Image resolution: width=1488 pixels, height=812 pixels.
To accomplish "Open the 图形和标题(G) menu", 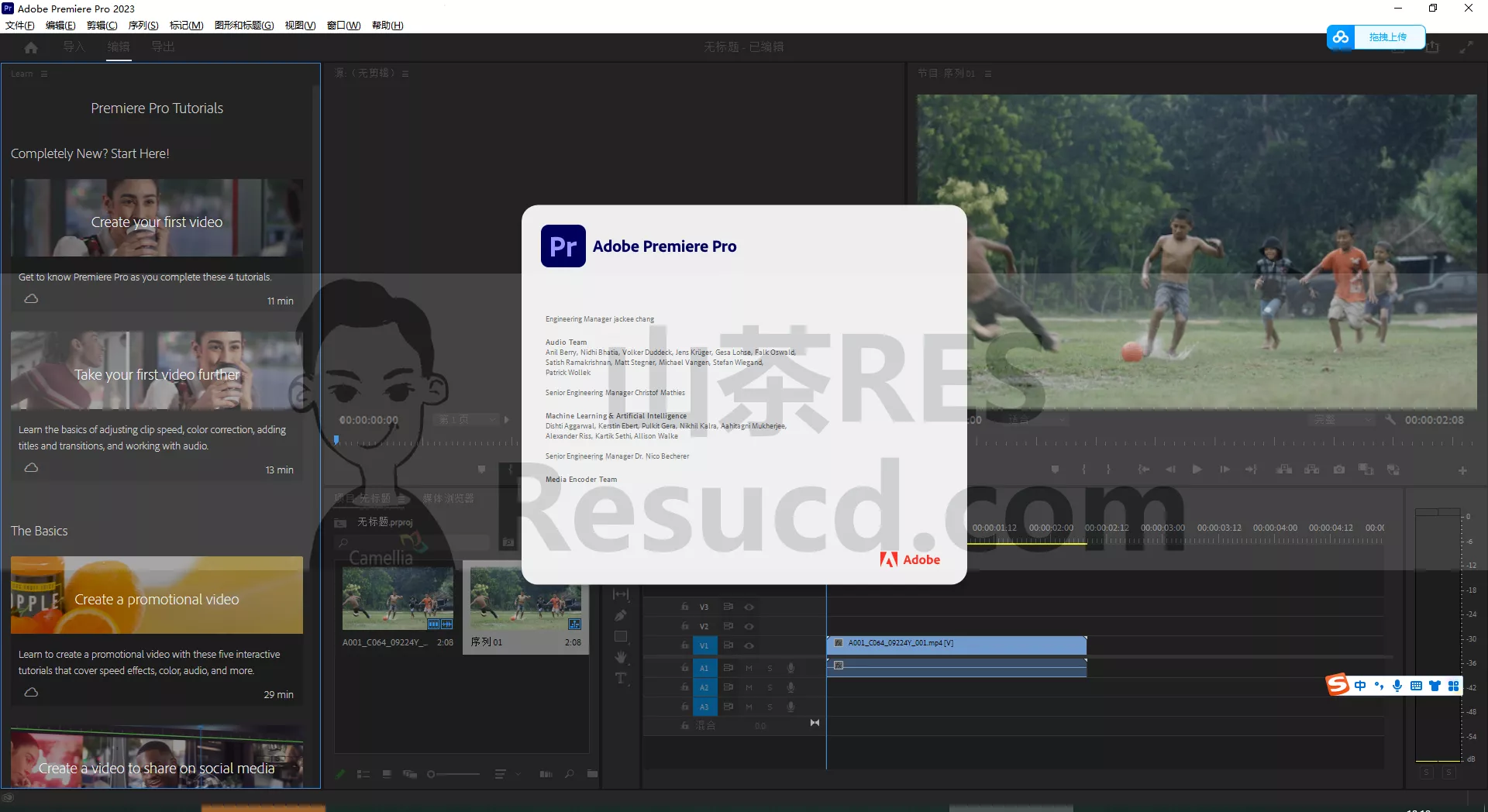I will pos(244,25).
